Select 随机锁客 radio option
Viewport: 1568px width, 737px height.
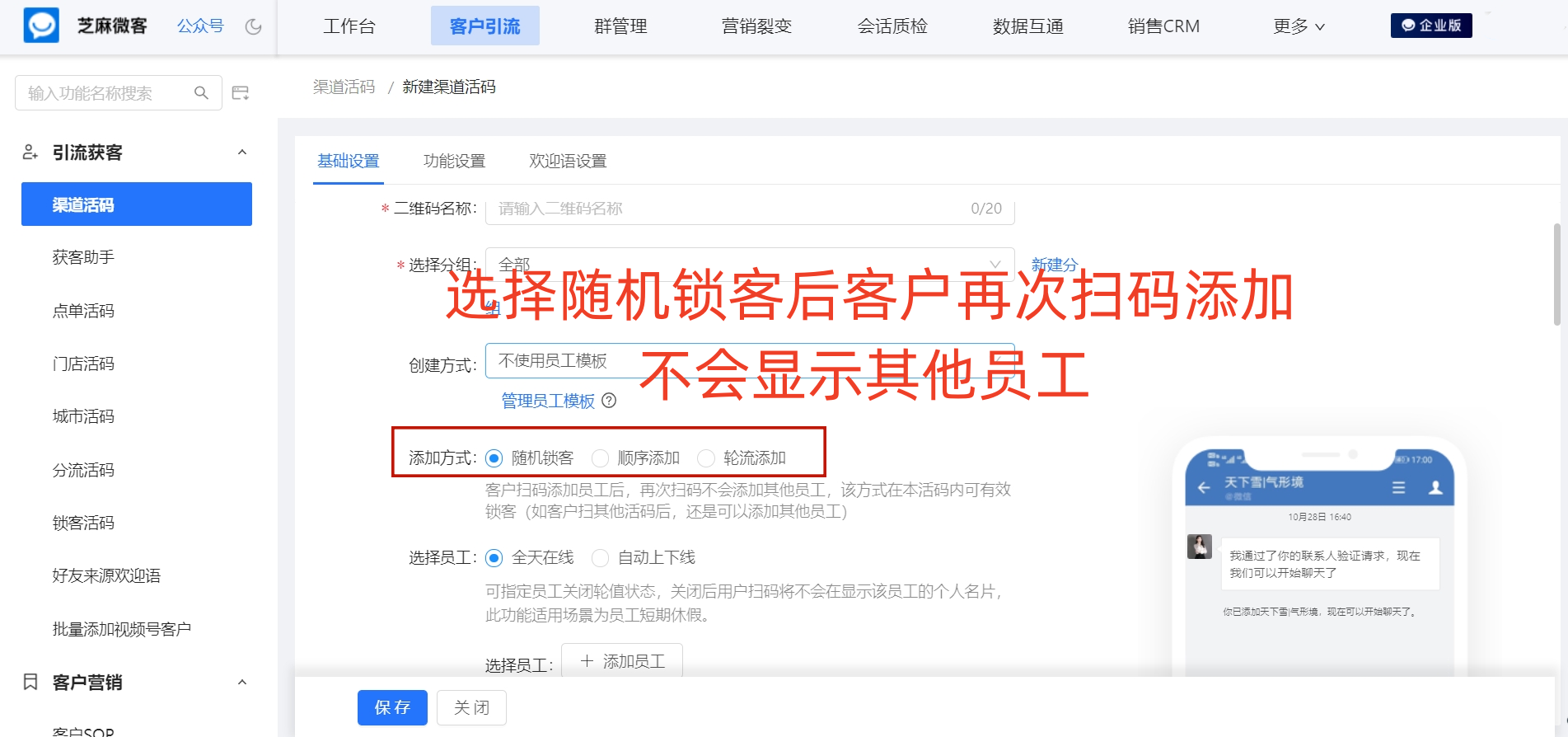click(494, 458)
